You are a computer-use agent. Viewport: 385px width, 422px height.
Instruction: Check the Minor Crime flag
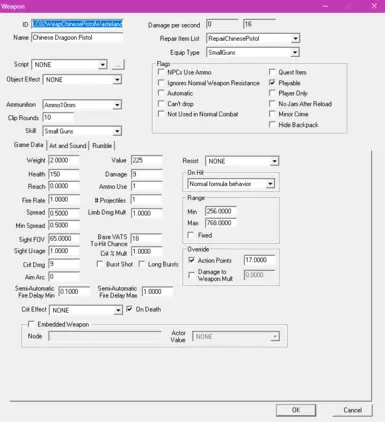click(x=272, y=114)
